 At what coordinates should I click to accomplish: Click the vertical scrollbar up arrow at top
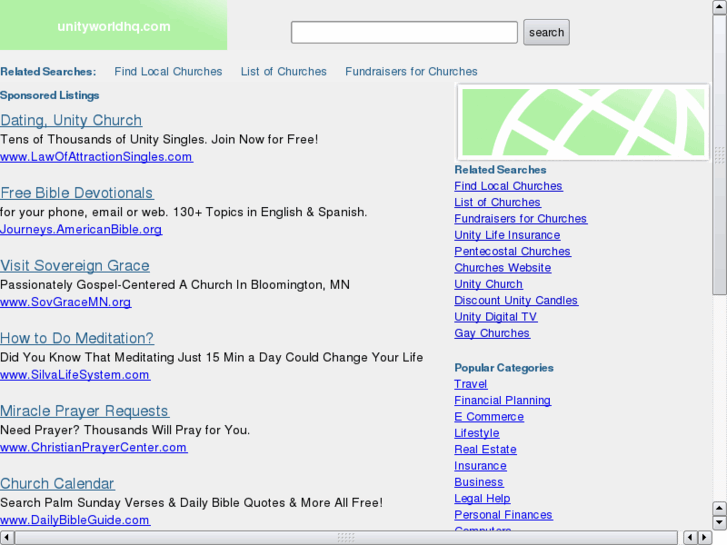coord(719,7)
